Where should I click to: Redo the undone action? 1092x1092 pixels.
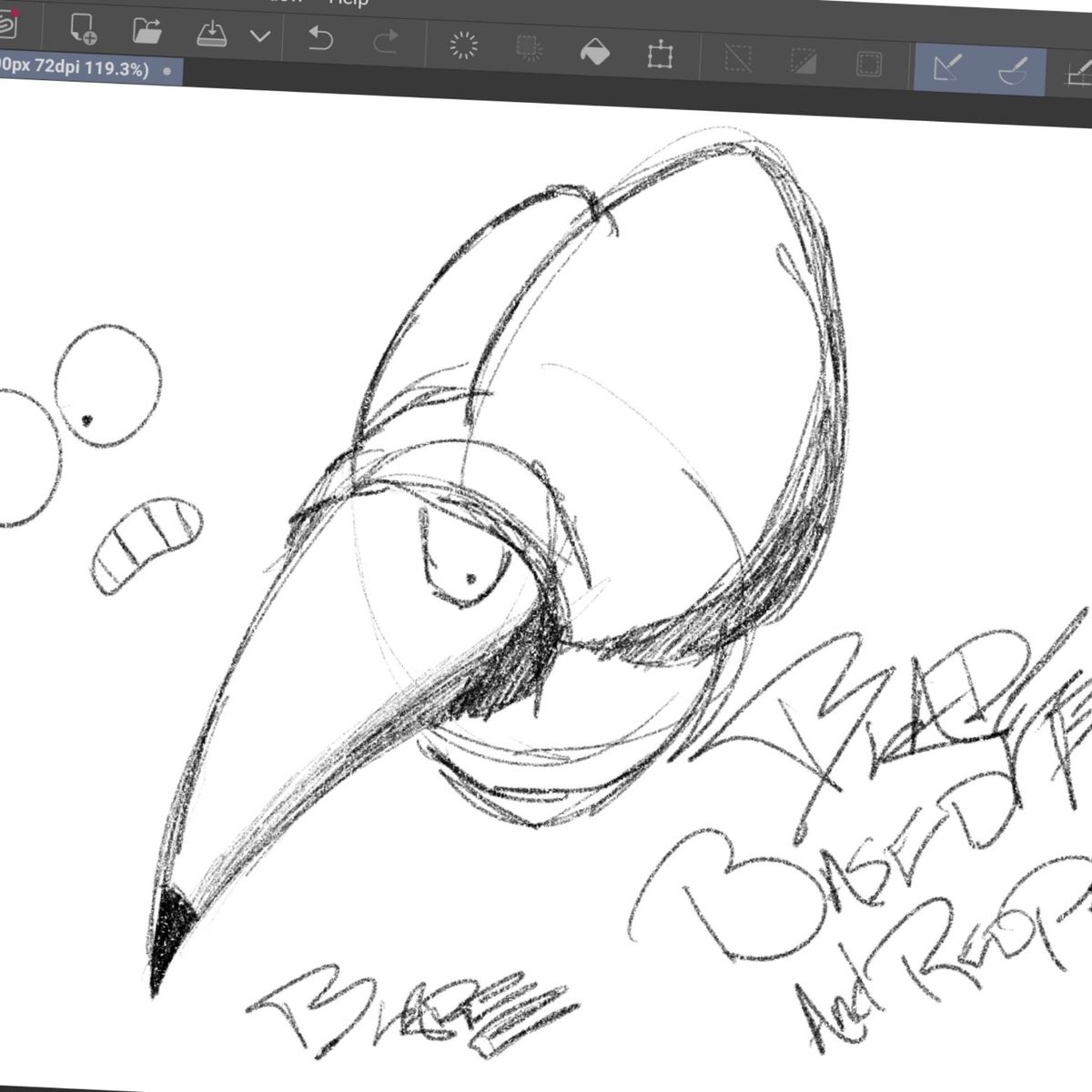tap(387, 41)
